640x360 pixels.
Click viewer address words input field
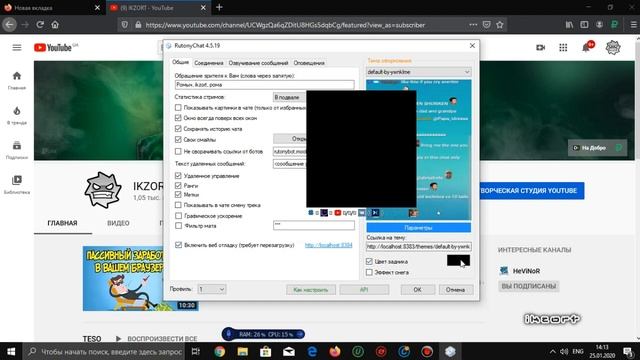264,84
